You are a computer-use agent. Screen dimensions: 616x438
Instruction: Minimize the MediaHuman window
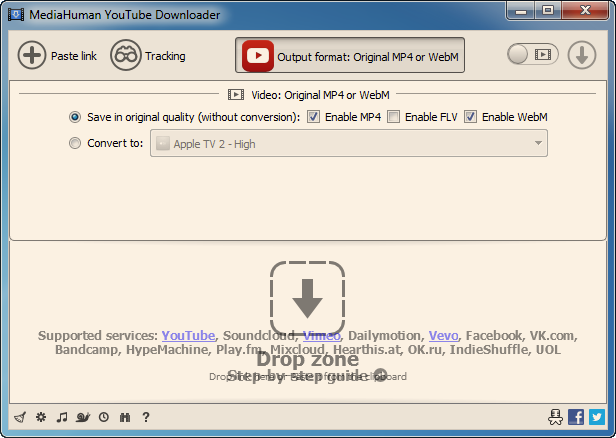pos(521,11)
